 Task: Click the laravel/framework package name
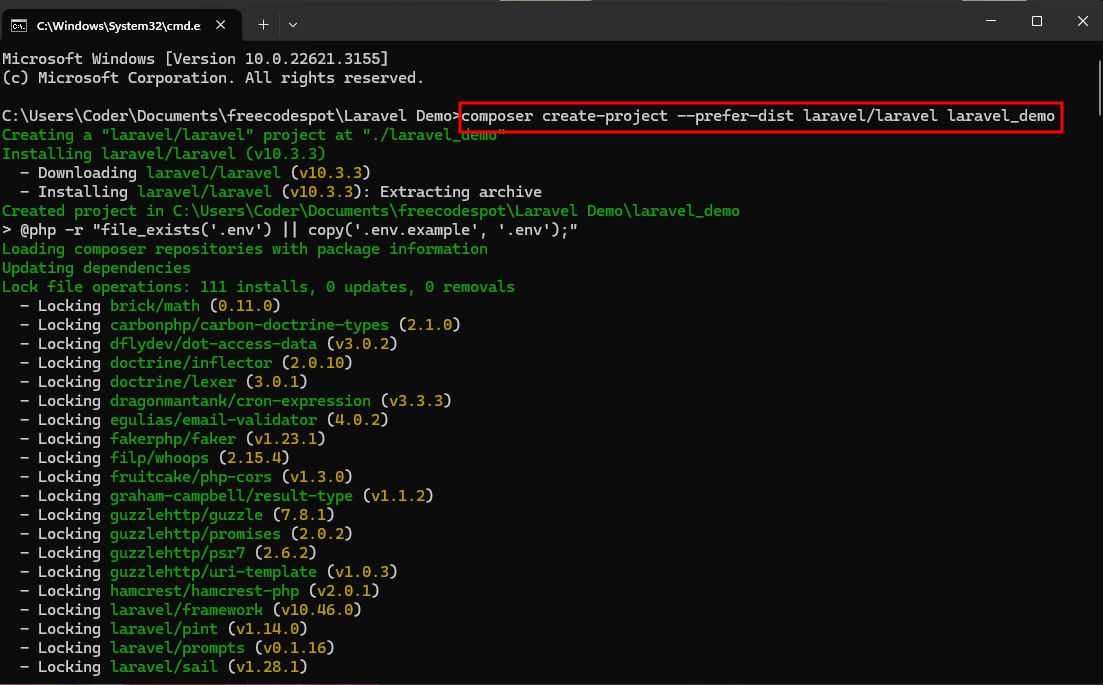pyautogui.click(x=186, y=610)
